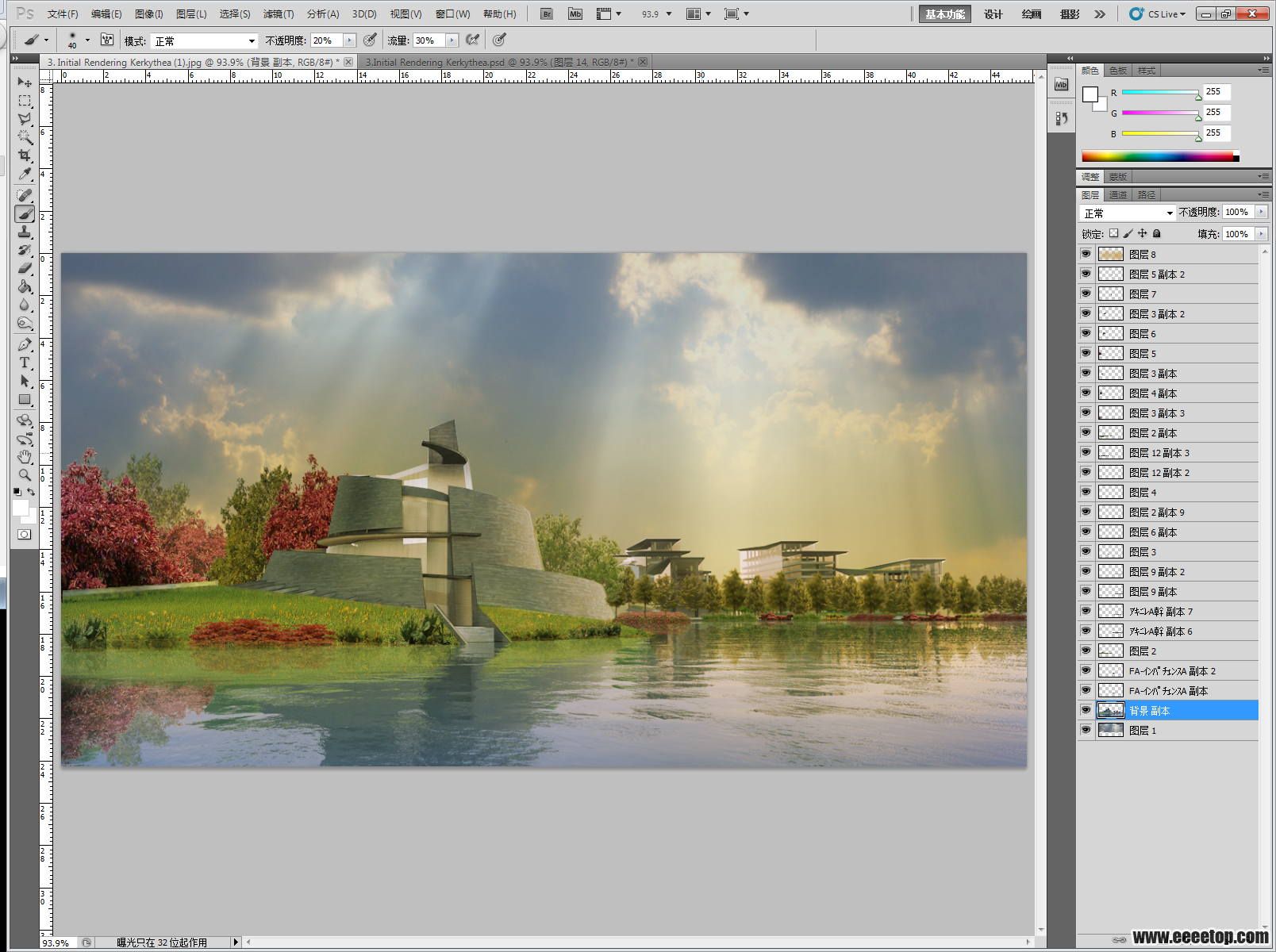Toggle Quick Mask mode

25,534
